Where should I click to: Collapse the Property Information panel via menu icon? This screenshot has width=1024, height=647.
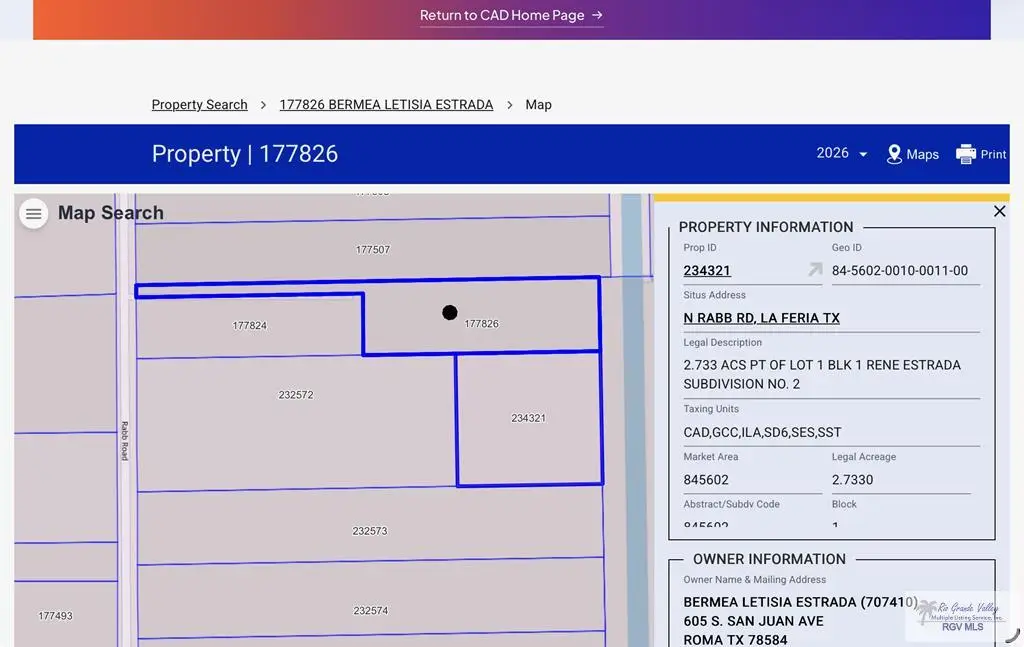(33, 213)
